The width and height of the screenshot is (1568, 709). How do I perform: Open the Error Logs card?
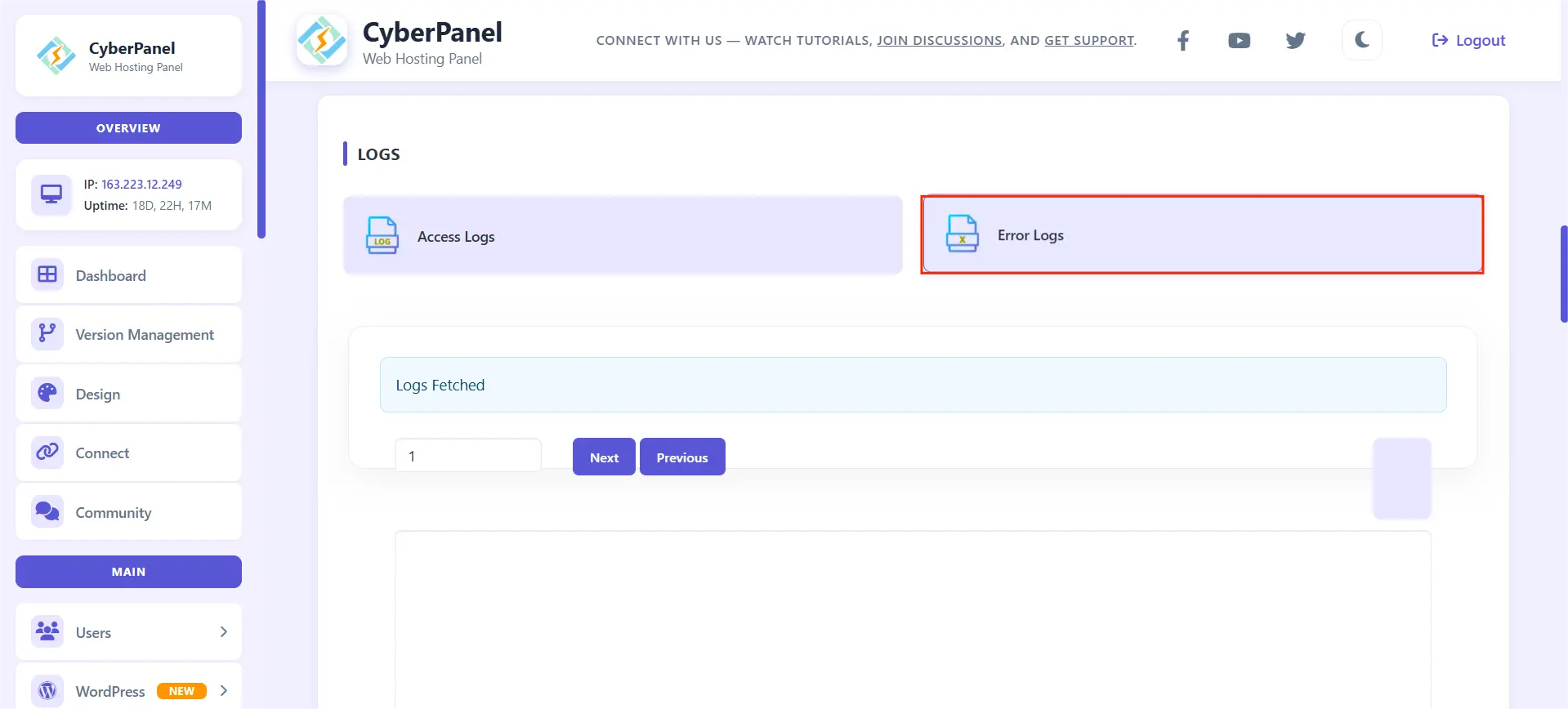point(1202,234)
